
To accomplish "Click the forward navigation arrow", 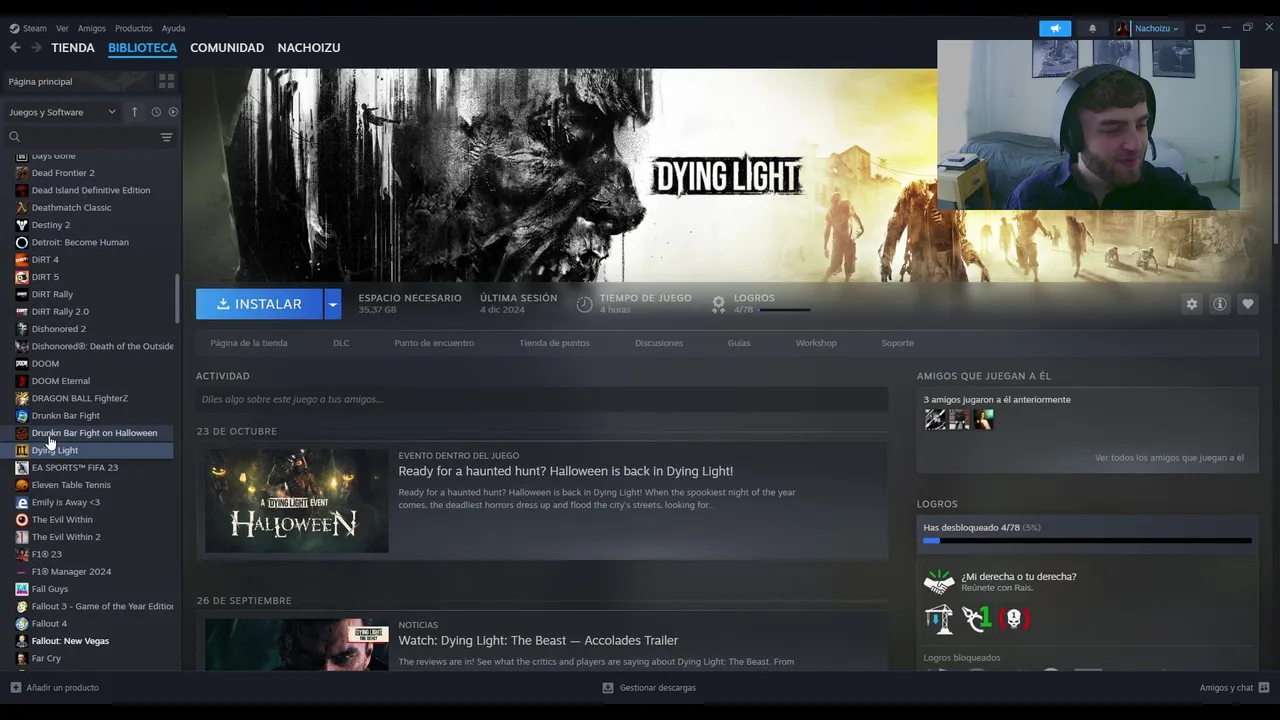I will 36,47.
